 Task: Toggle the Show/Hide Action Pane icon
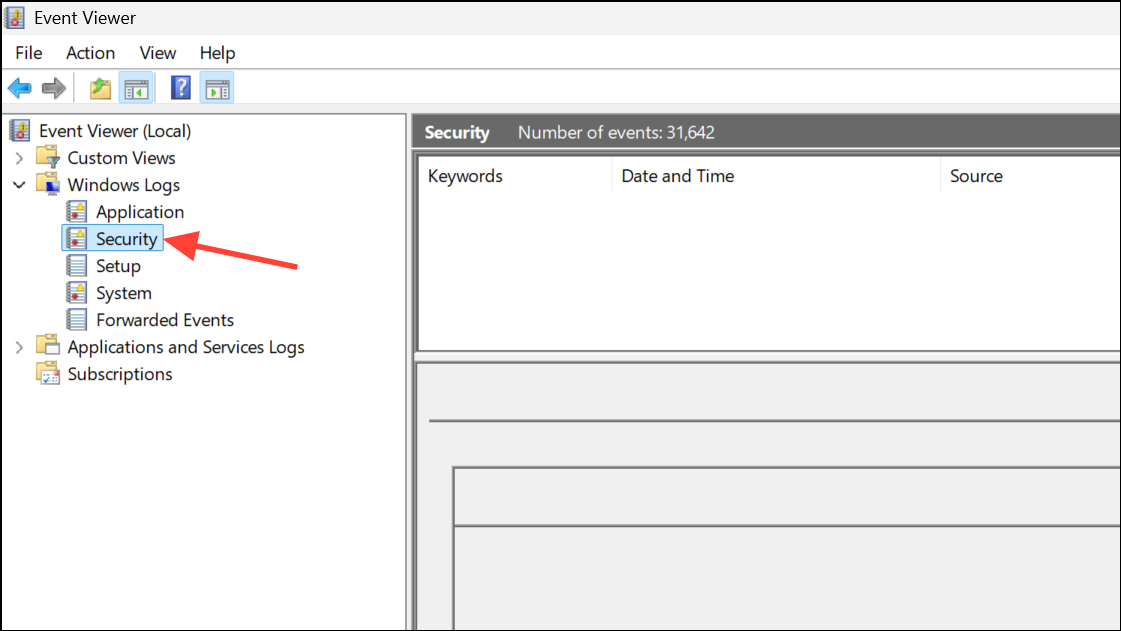(217, 89)
